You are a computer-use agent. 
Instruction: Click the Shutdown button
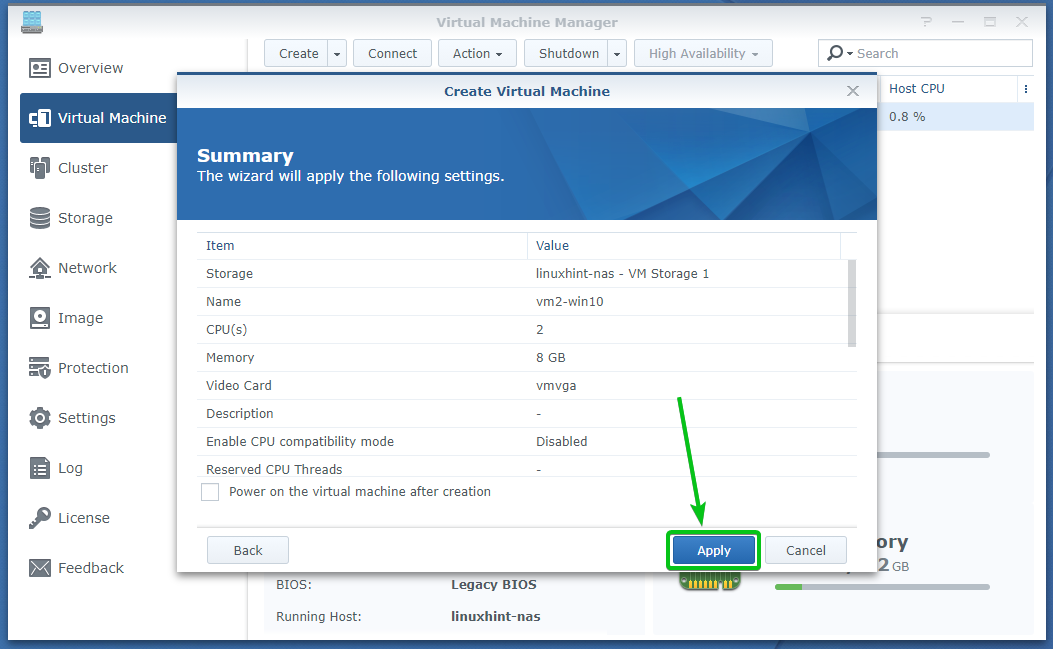point(567,54)
